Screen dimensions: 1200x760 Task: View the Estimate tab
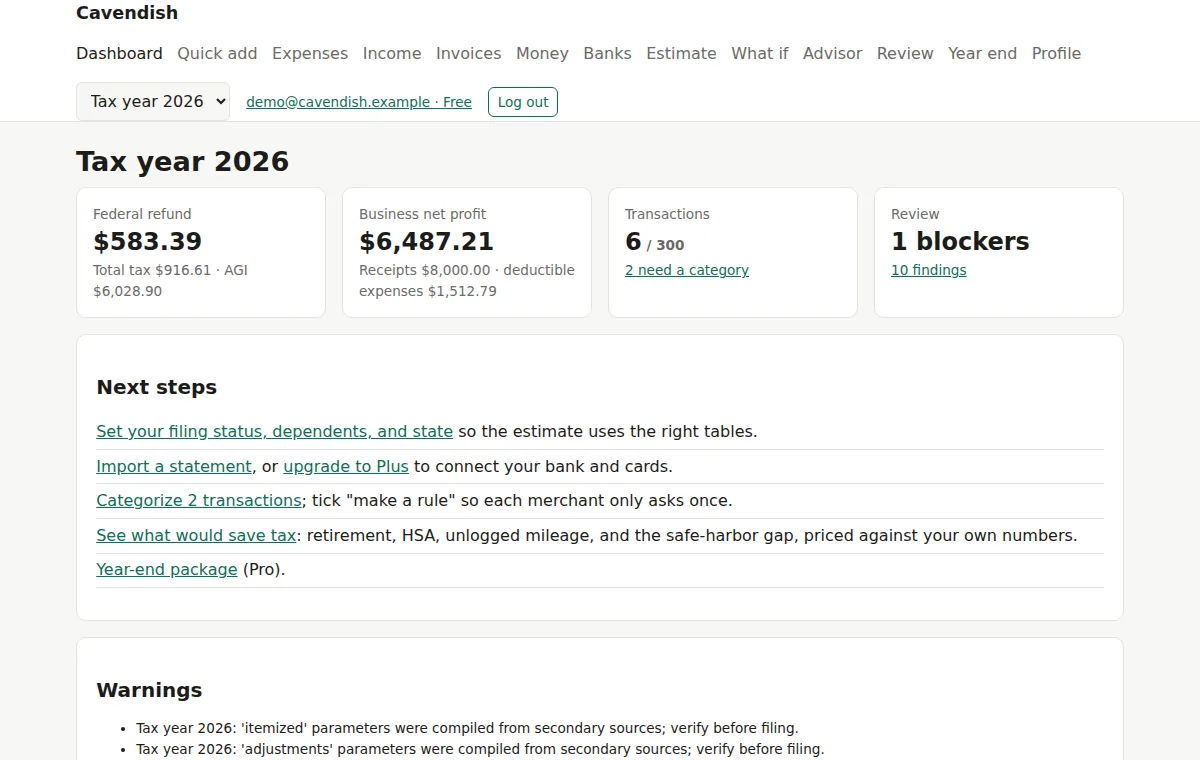coord(681,53)
